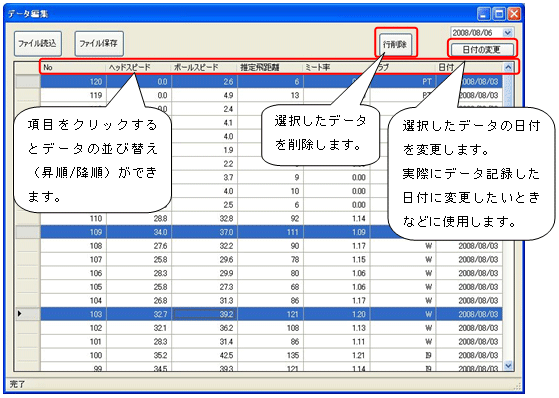559x398 pixels.
Task: Click head speed cell "32.7"
Action: coord(139,314)
